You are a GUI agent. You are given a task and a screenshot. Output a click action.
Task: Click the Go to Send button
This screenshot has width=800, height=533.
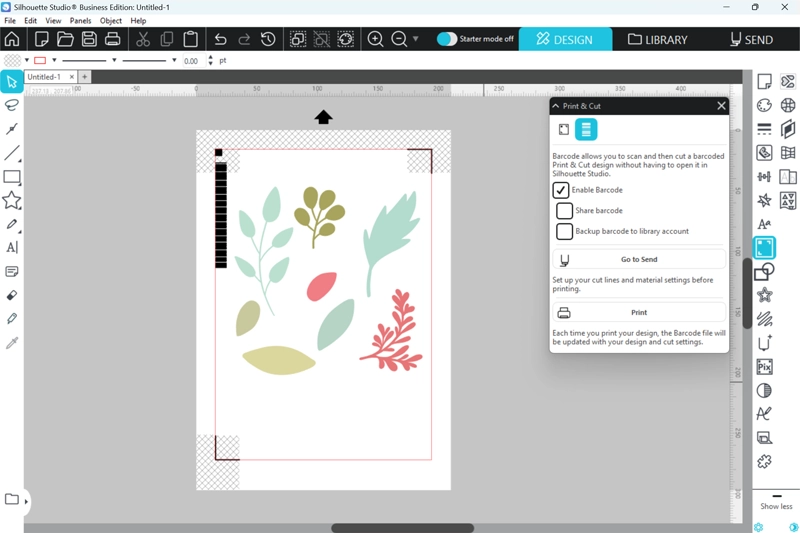639,260
